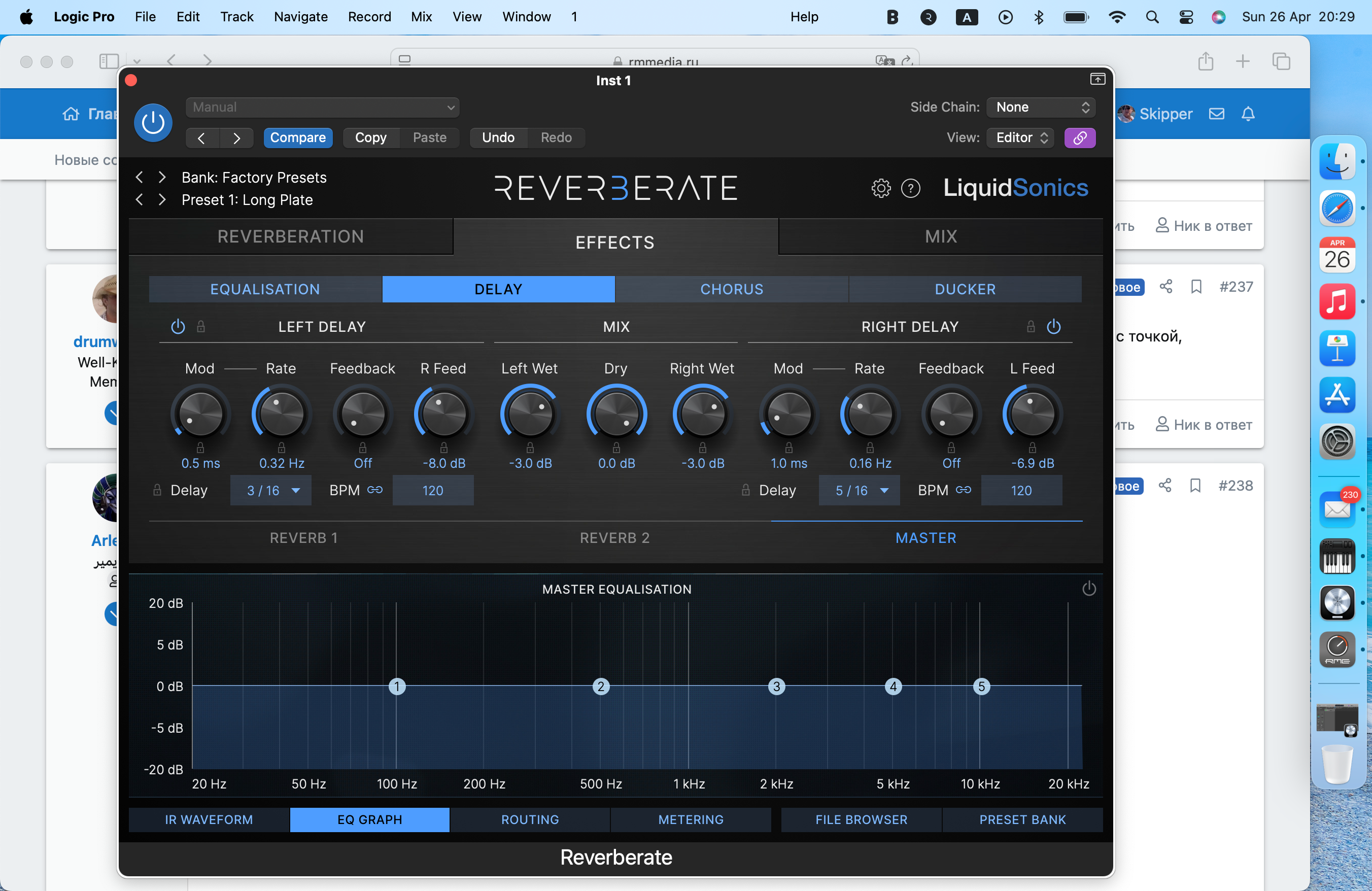The height and width of the screenshot is (891, 1372).
Task: Click the right delay BPM 120 field
Action: (x=1021, y=491)
